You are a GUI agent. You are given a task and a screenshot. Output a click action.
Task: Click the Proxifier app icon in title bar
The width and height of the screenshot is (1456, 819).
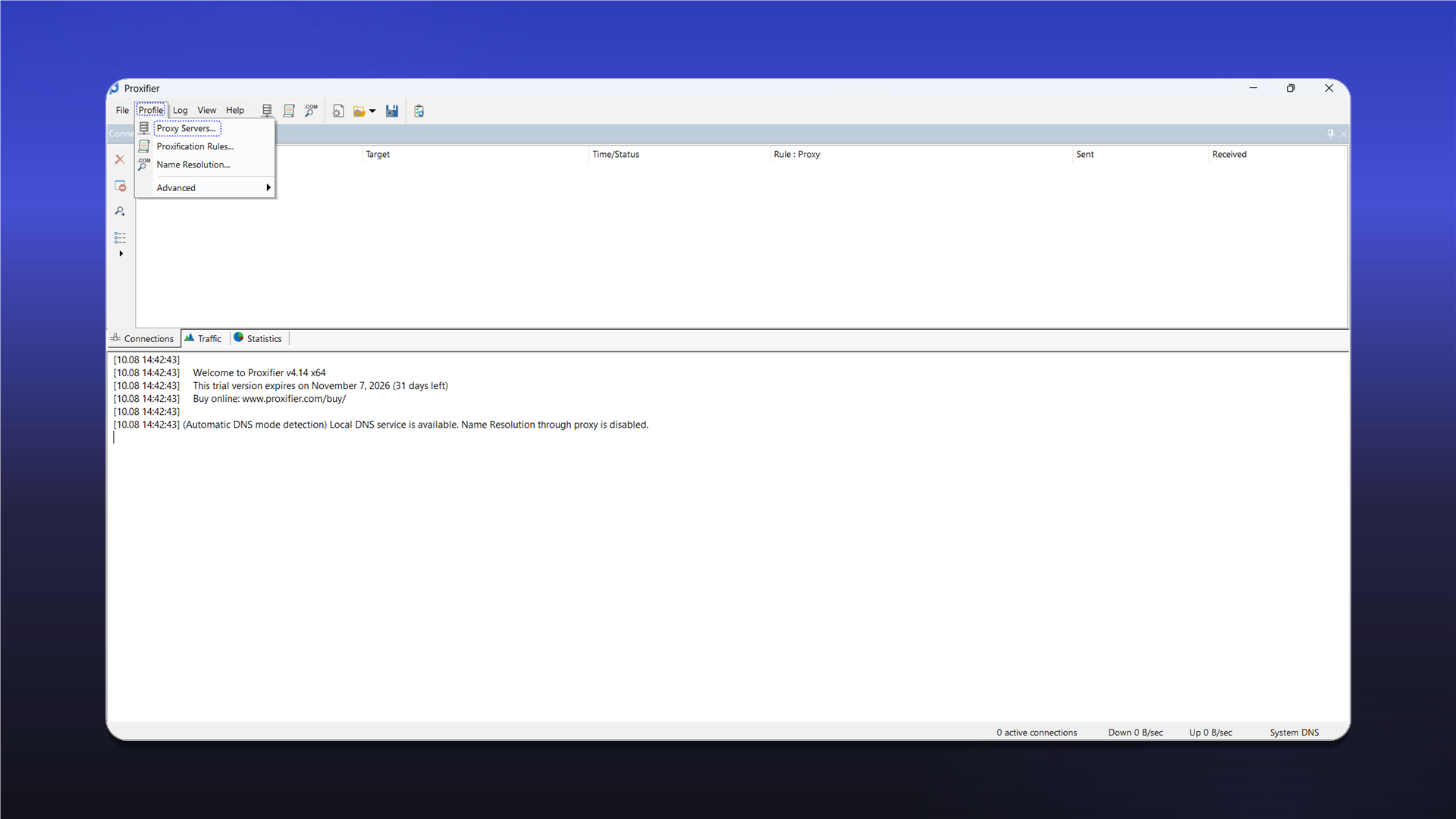[x=115, y=88]
